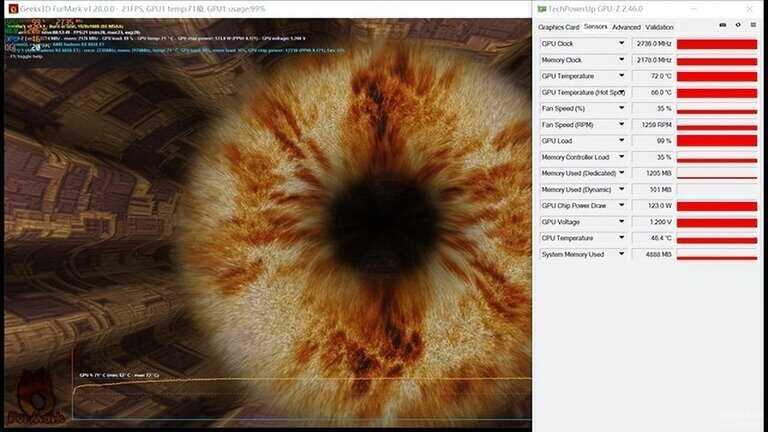This screenshot has height=432, width=768.
Task: Minimize the GPU-Z window
Action: [x=694, y=9]
